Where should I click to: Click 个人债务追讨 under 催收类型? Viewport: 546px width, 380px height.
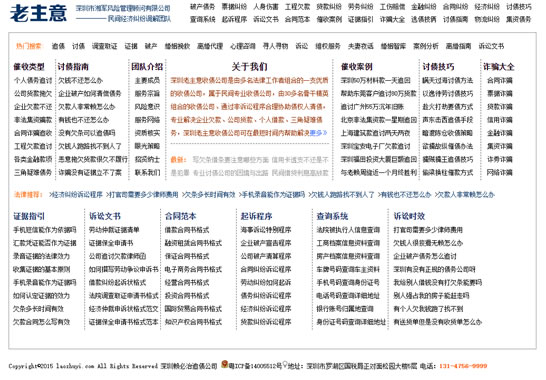click(33, 80)
